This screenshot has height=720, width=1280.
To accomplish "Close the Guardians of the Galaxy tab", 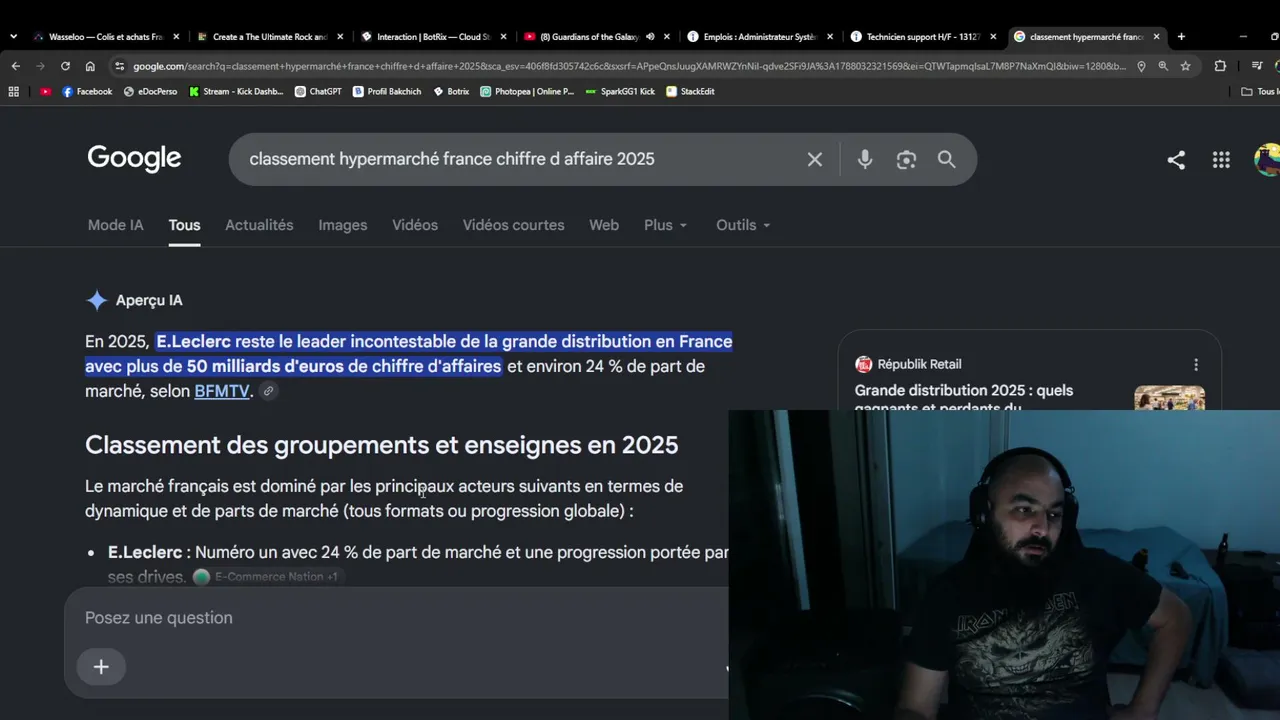I will pos(667,37).
